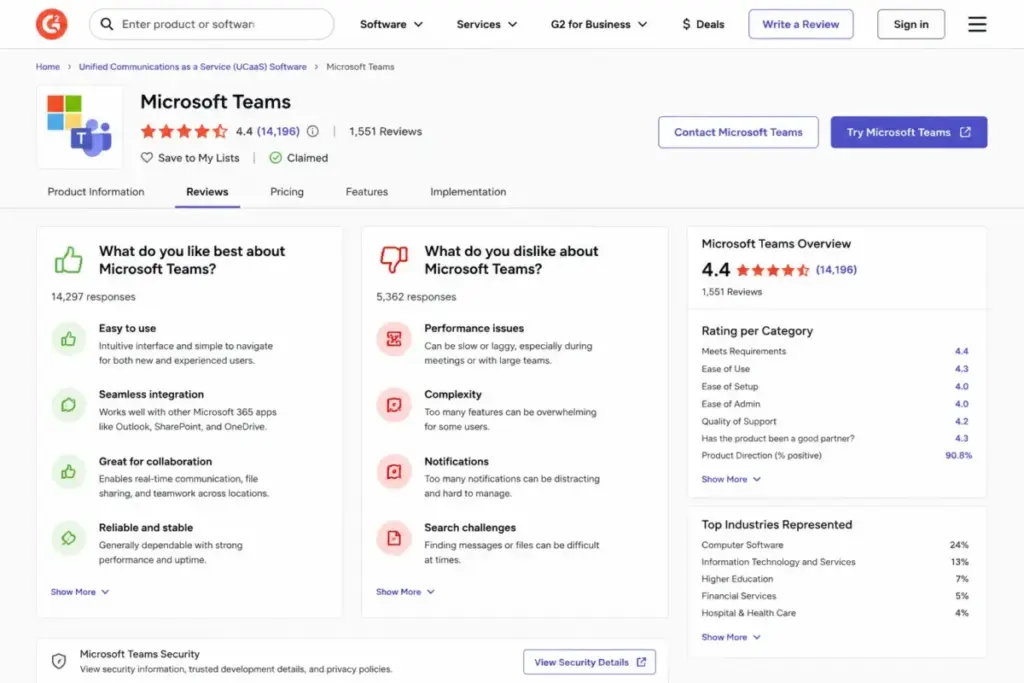Screen dimensions: 1024x683
Task: Expand Show More under Top Industries
Action: [731, 637]
